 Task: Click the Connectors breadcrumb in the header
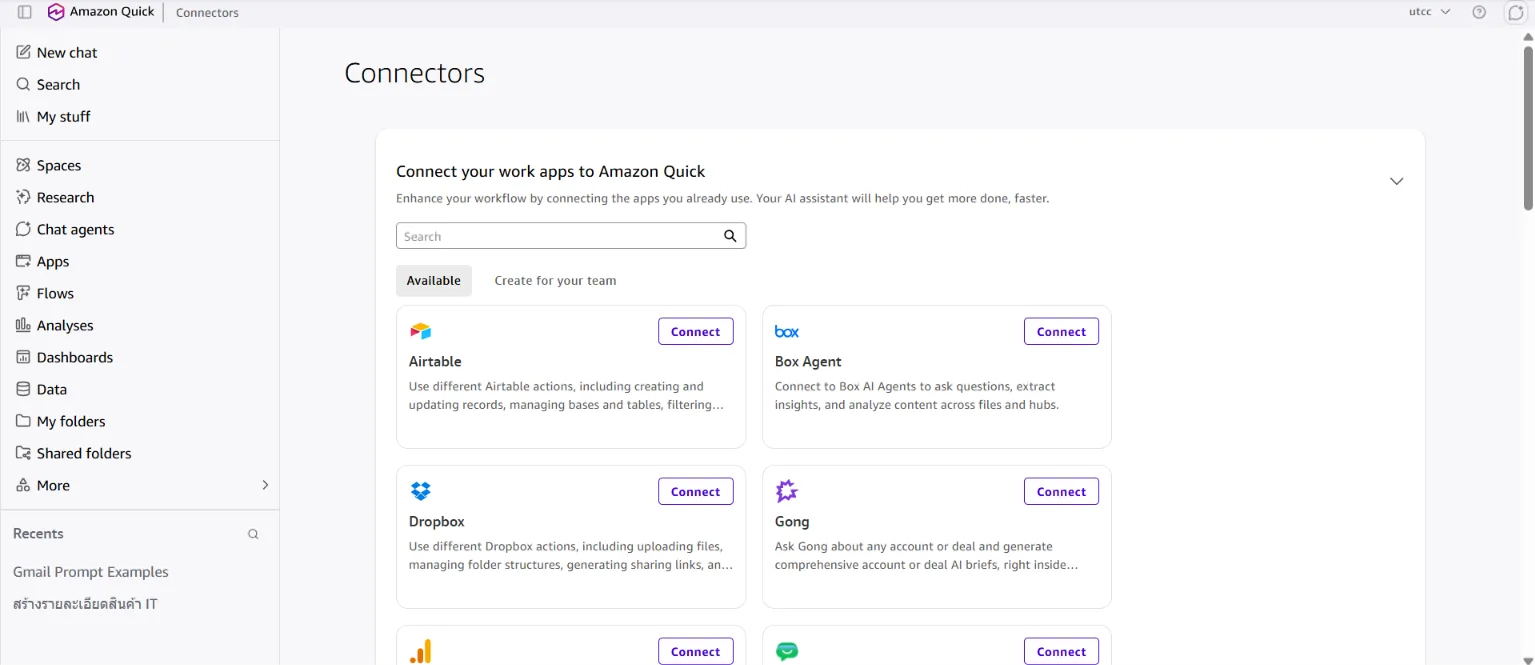point(207,13)
